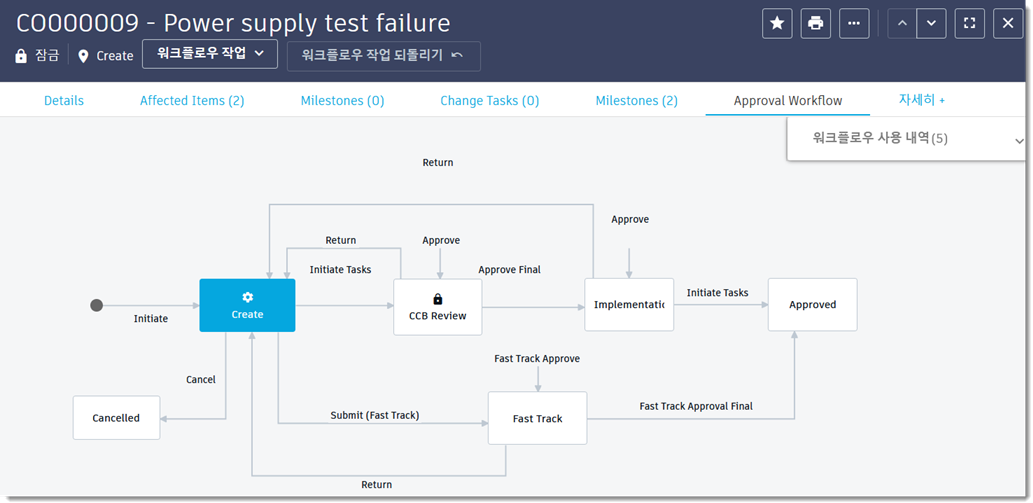Go to previous record with up arrow
Screen dimensions: 1033x503
point(902,23)
